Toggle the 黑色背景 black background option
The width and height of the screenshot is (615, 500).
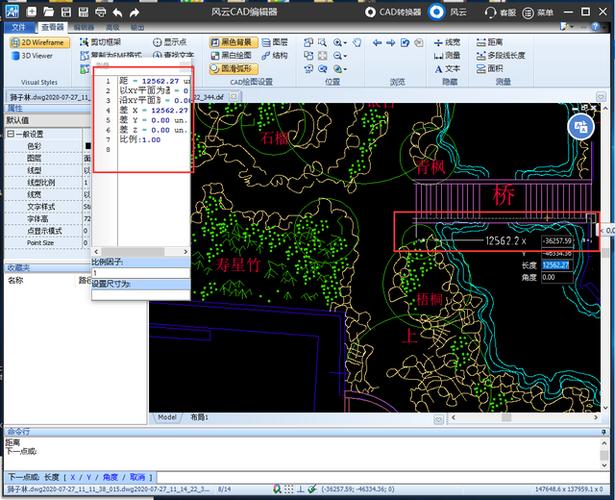234,43
